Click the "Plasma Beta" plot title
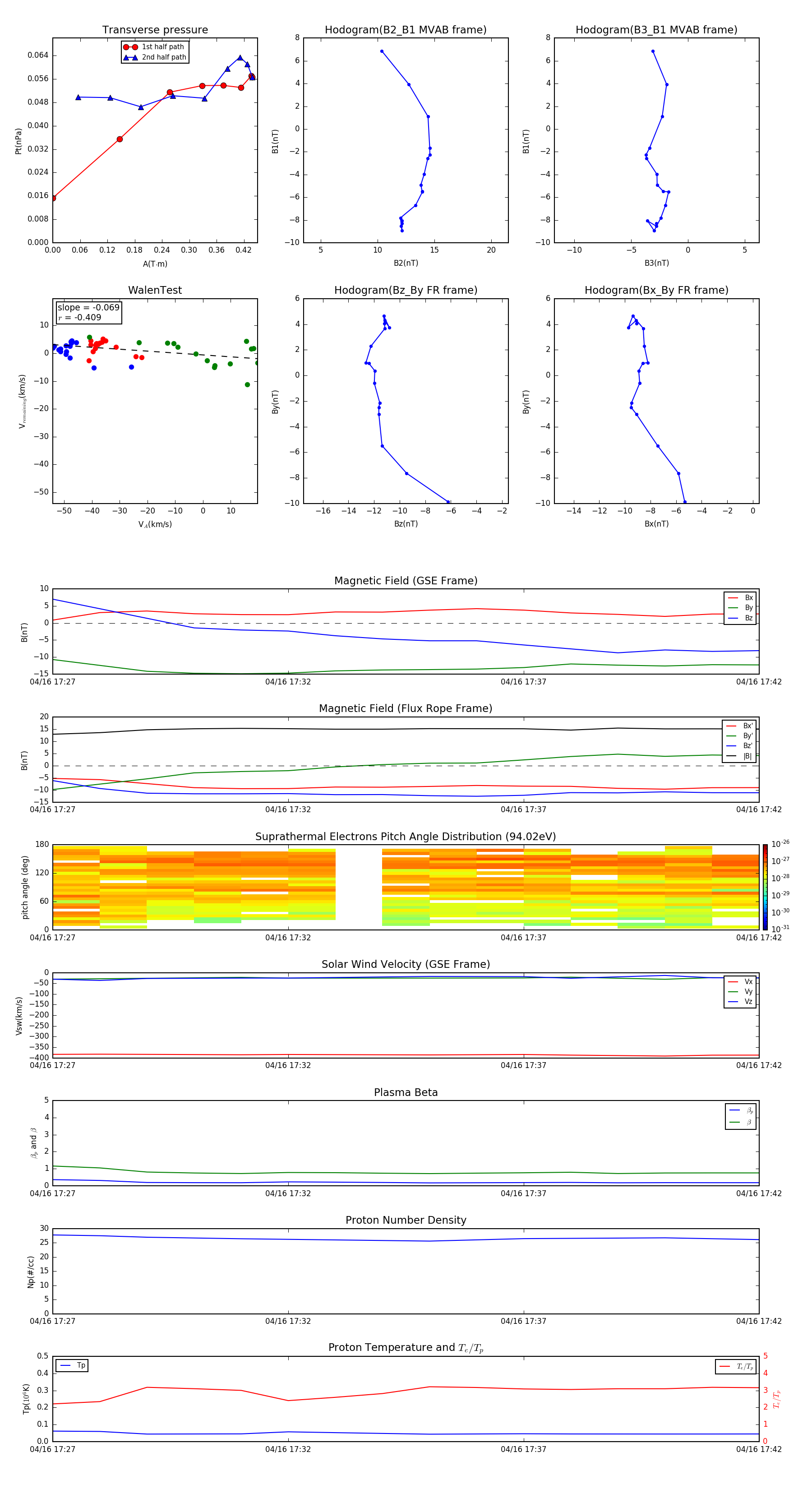This screenshot has width=812, height=1489. (x=406, y=1093)
